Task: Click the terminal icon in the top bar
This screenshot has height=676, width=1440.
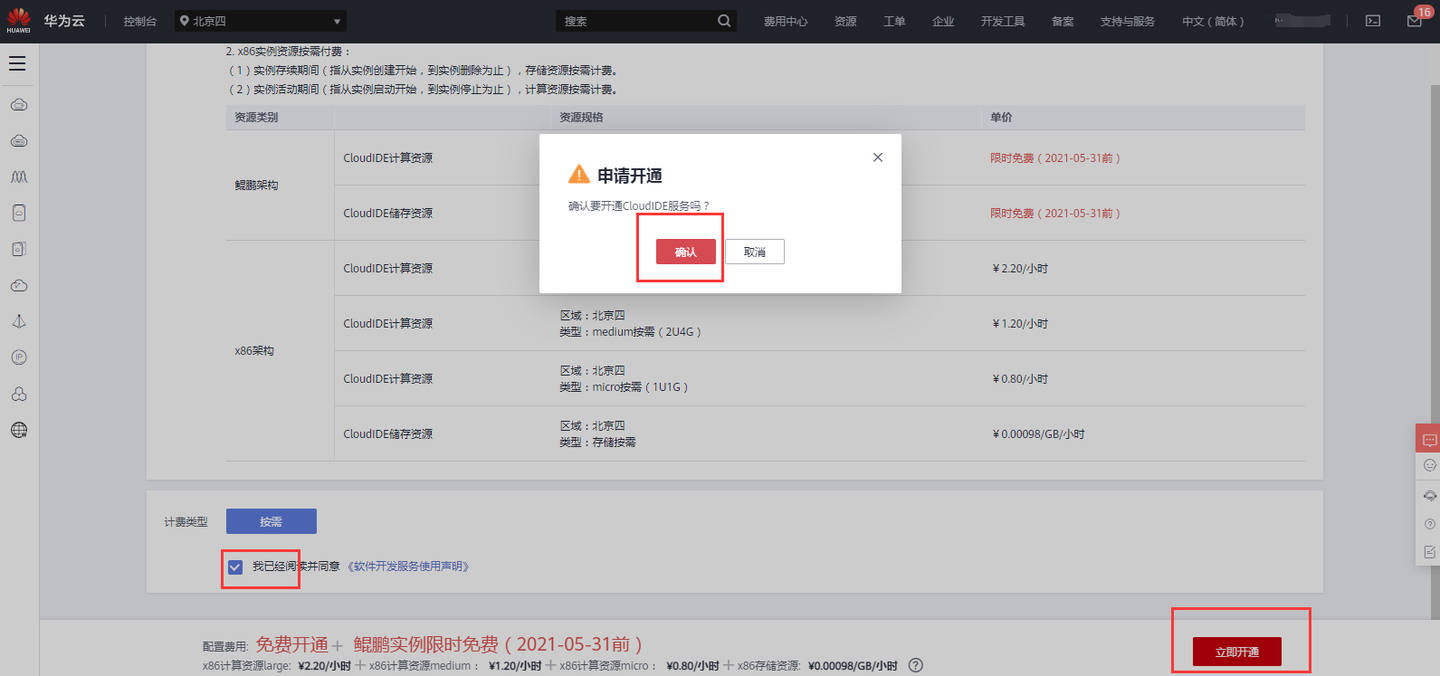Action: click(1372, 20)
